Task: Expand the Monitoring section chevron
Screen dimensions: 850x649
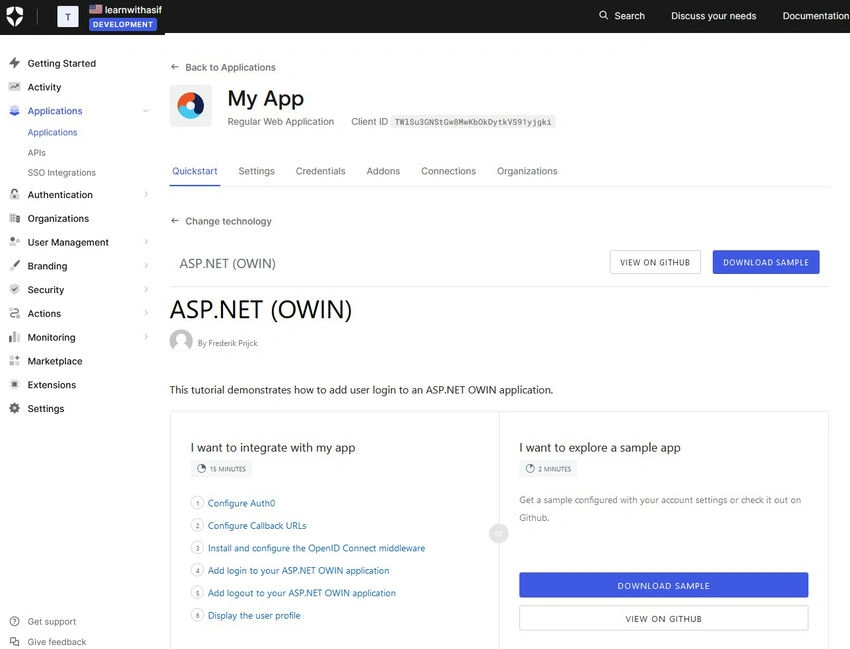Action: (146, 337)
